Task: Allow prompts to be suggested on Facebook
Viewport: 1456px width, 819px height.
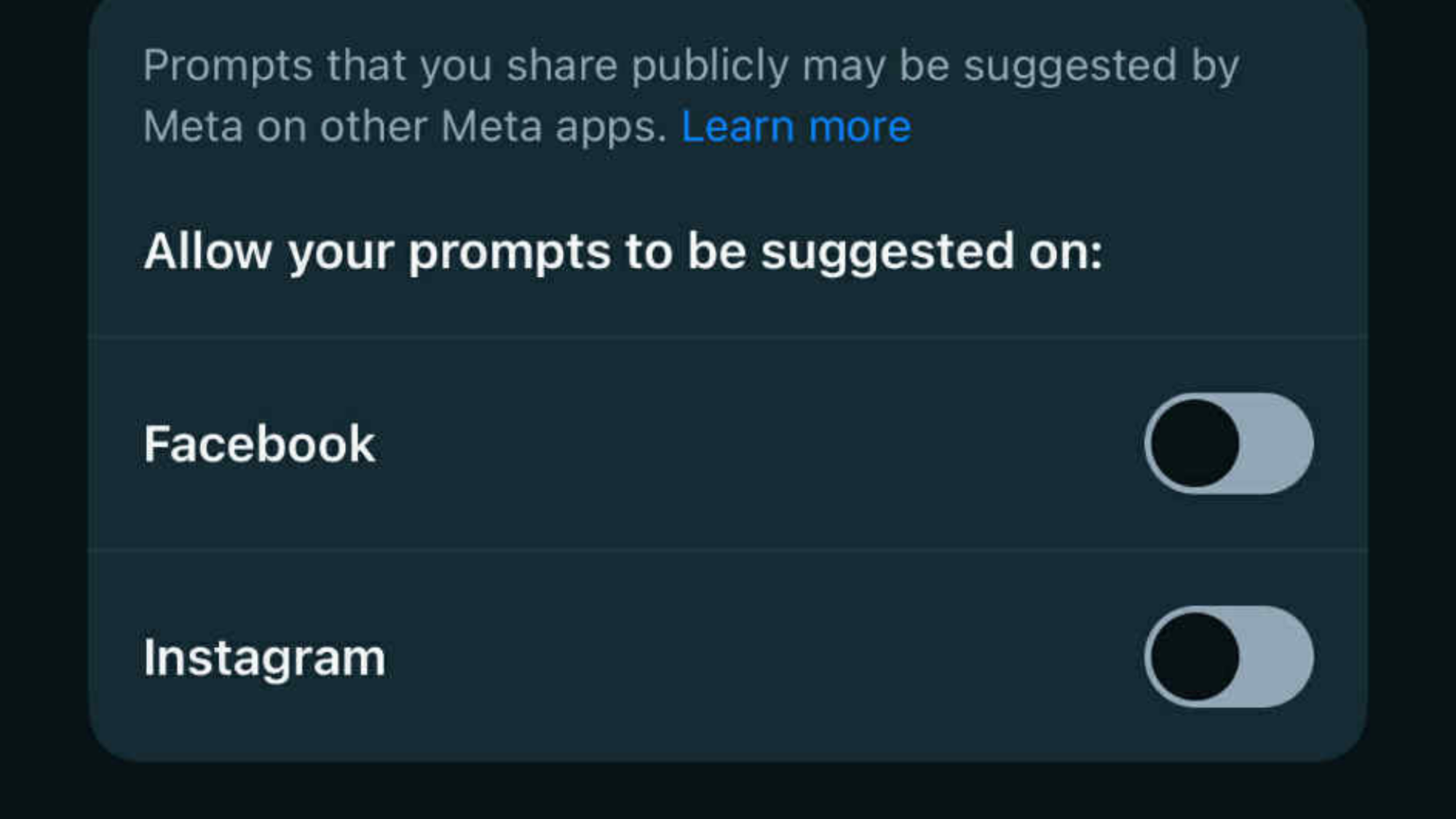Action: pos(1230,444)
